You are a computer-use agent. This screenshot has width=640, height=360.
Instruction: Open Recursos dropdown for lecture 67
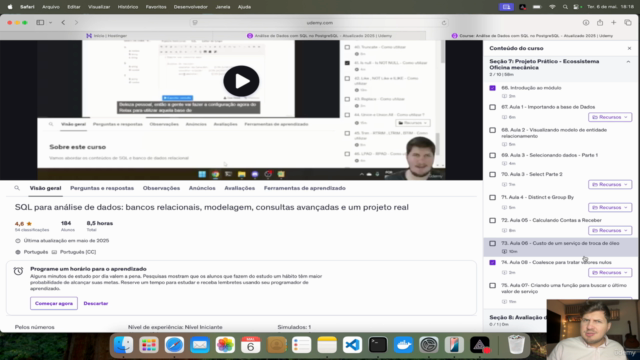[610, 117]
